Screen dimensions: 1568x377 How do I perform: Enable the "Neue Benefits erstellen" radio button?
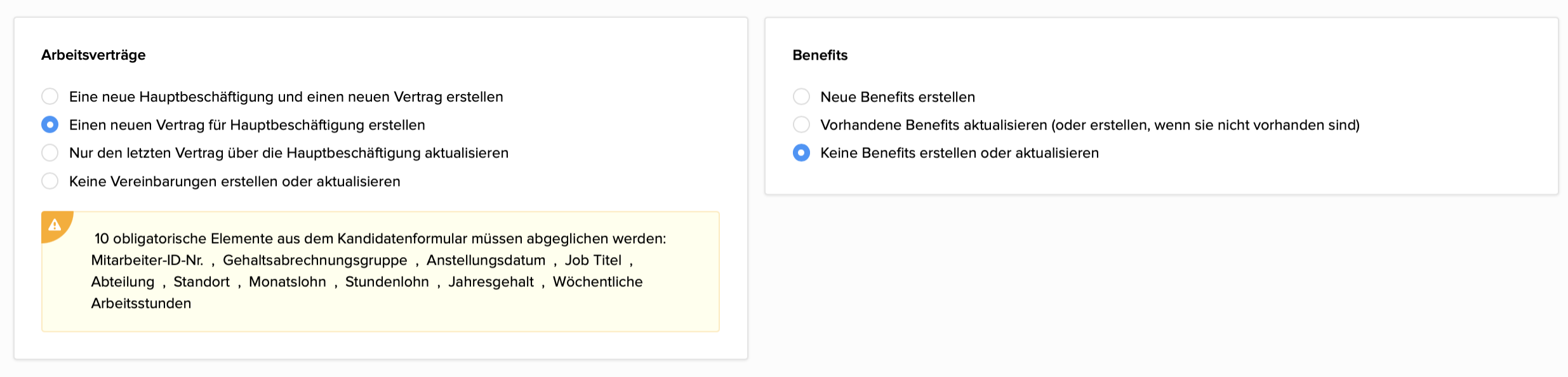click(801, 96)
